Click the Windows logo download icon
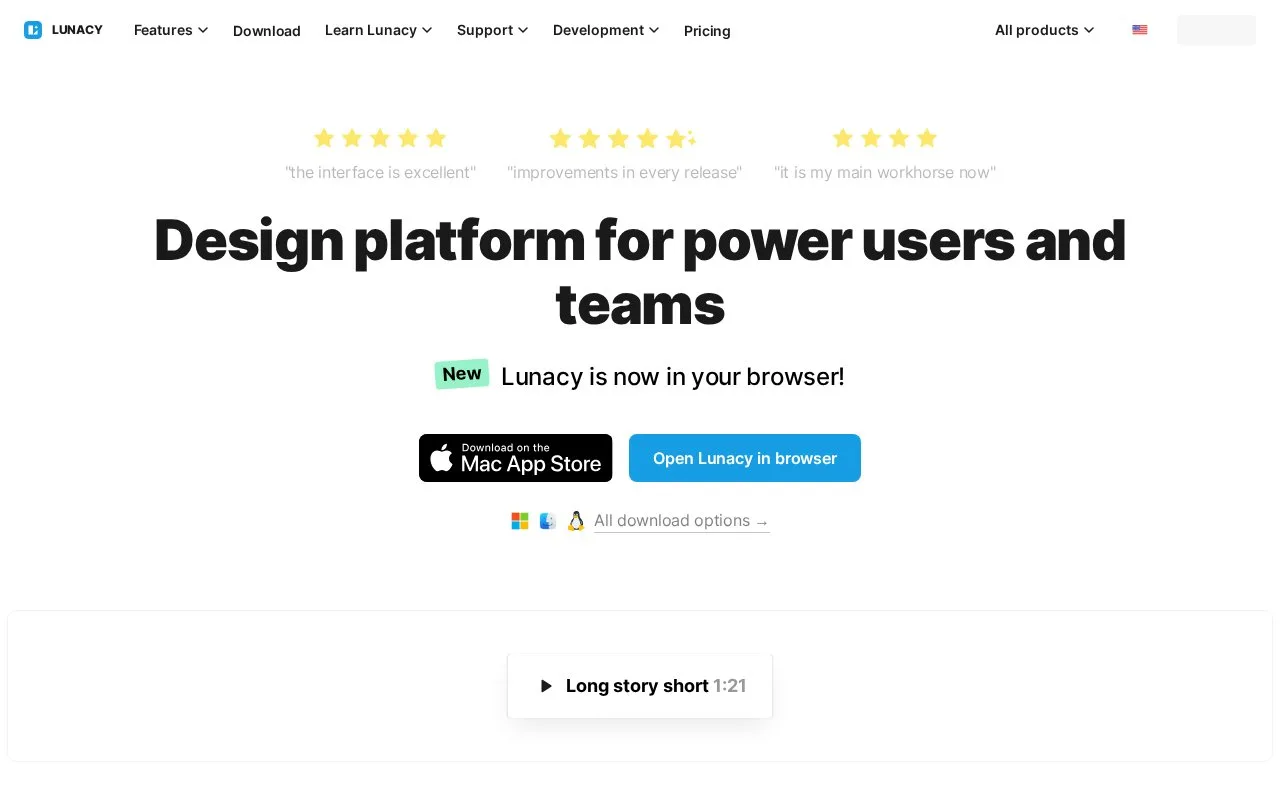Image resolution: width=1280 pixels, height=800 pixels. tap(520, 521)
